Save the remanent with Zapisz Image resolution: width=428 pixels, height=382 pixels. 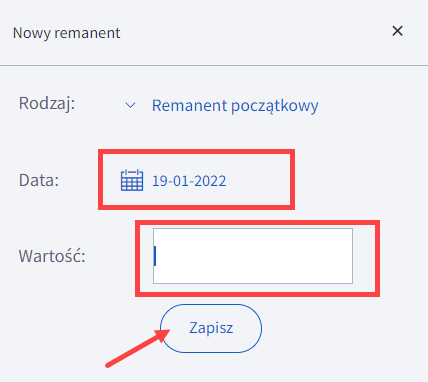click(x=211, y=328)
